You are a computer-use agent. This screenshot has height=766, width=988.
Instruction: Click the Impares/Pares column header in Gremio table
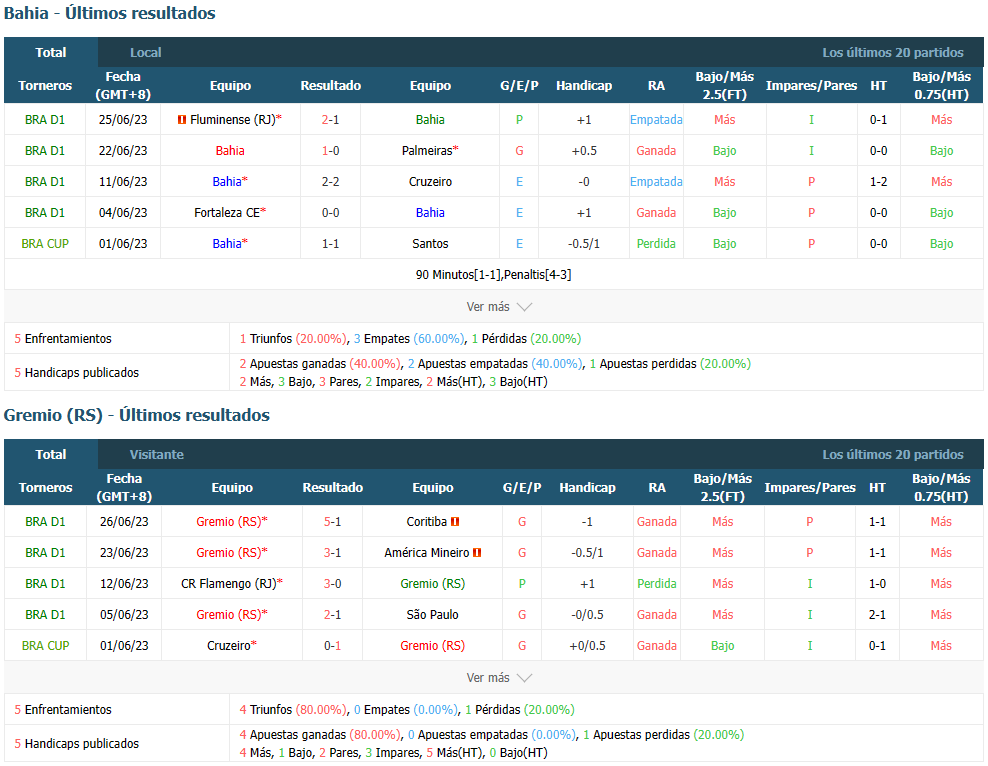coord(810,488)
